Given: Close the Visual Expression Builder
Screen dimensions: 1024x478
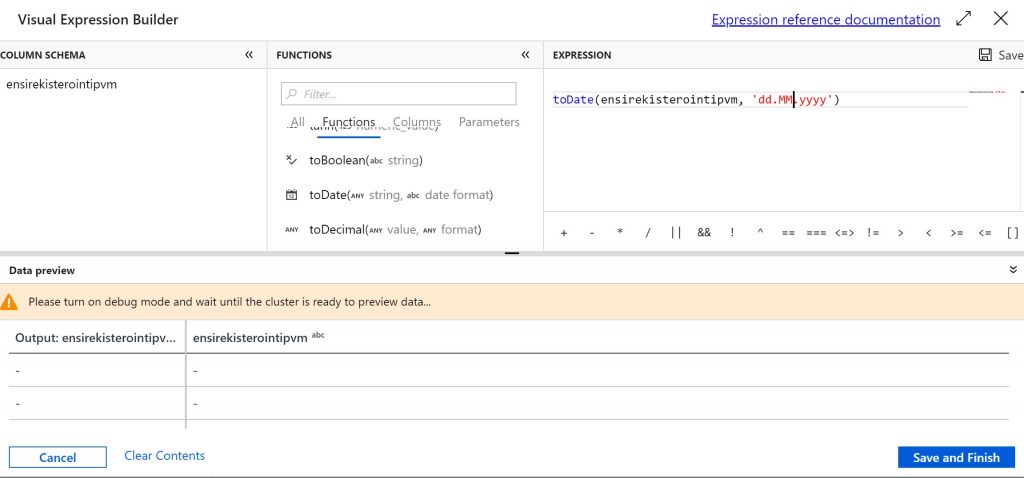Looking at the screenshot, I should pos(1000,19).
